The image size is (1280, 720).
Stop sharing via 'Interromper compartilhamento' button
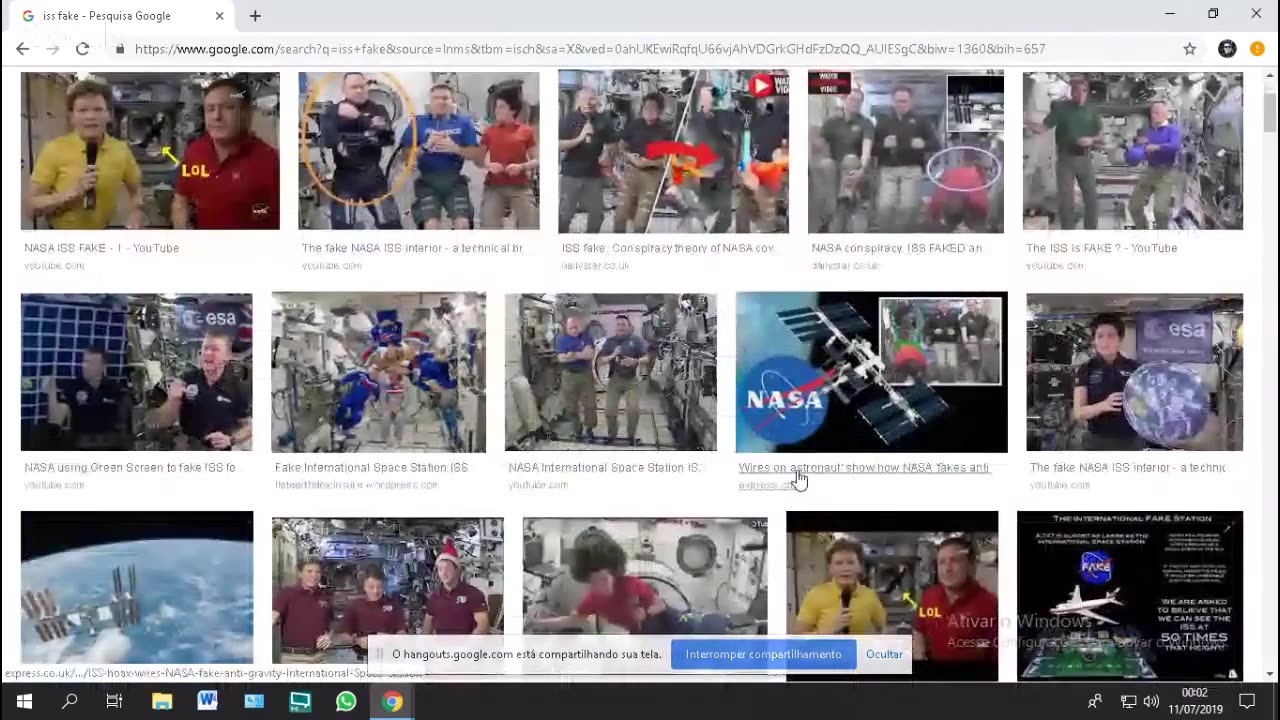tap(763, 654)
